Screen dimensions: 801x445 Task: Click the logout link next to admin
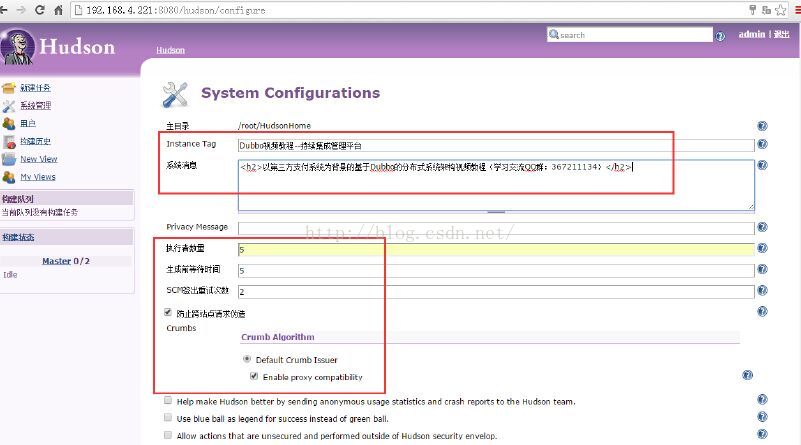pyautogui.click(x=782, y=34)
